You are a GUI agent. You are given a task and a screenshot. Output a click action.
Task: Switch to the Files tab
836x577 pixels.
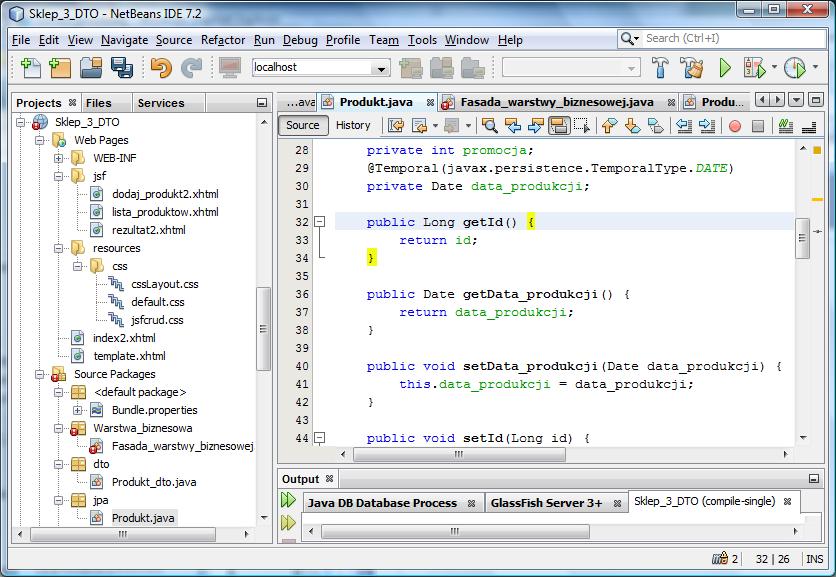99,103
